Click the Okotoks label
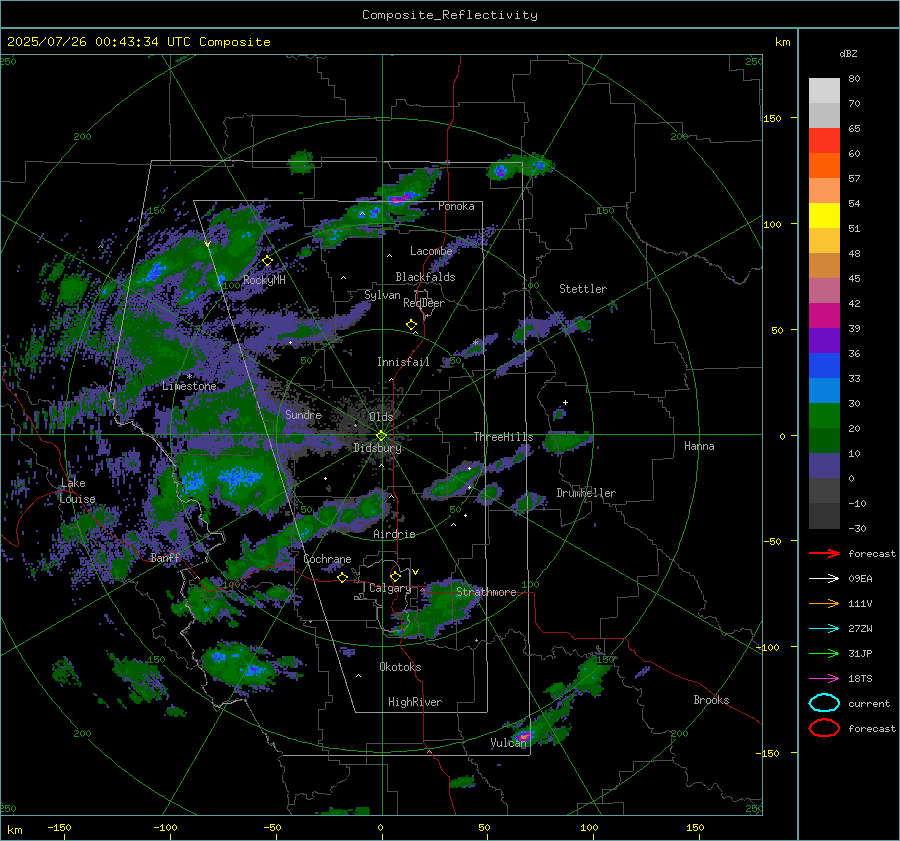The height and width of the screenshot is (841, 900). (400, 667)
